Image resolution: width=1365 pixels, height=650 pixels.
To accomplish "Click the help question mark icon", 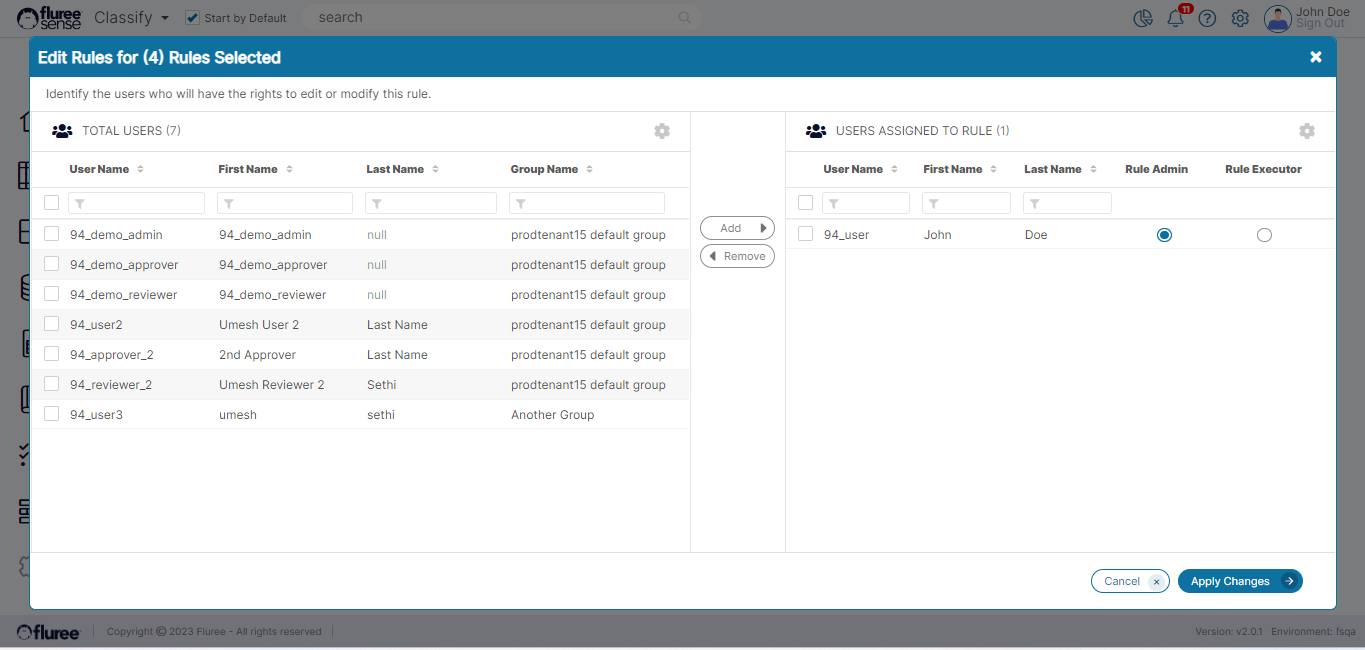I will pyautogui.click(x=1207, y=18).
